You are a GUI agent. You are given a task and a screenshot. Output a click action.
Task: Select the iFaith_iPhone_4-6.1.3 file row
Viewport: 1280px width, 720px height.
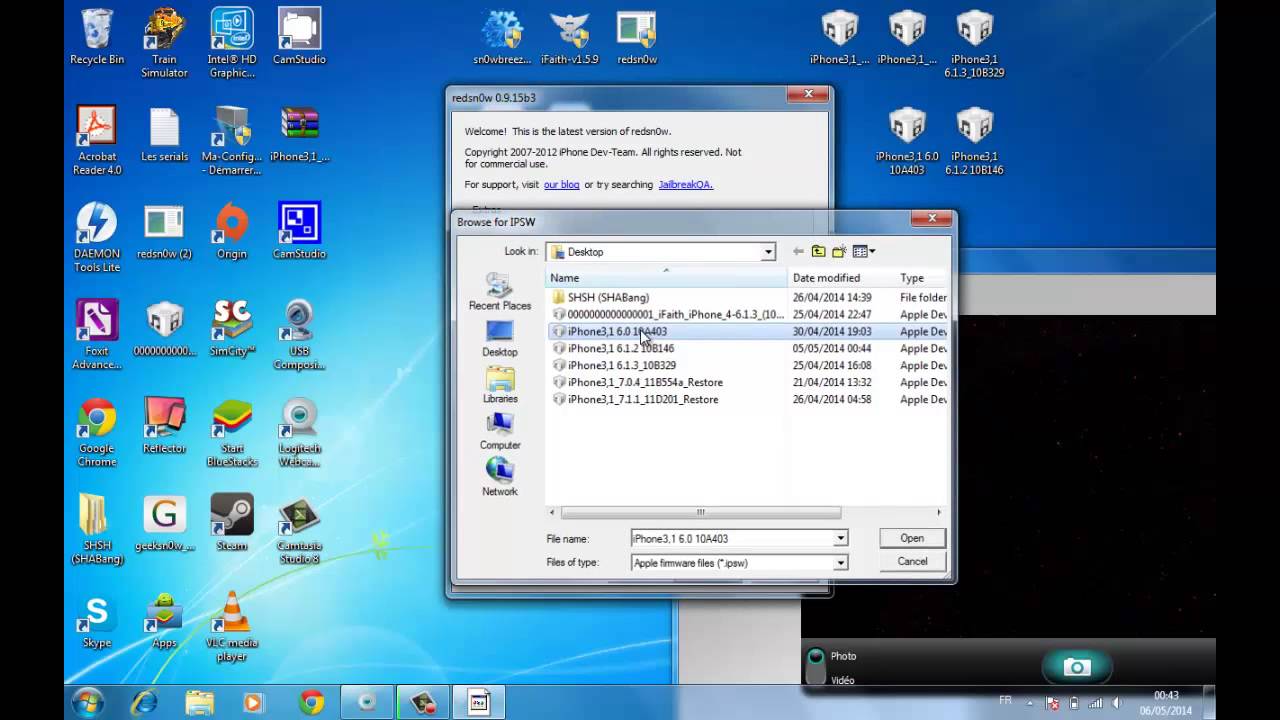749,314
